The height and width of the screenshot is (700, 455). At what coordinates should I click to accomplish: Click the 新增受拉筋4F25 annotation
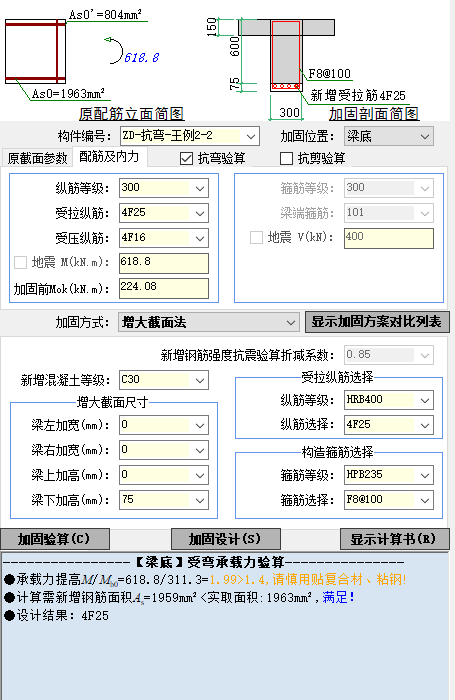tap(358, 96)
